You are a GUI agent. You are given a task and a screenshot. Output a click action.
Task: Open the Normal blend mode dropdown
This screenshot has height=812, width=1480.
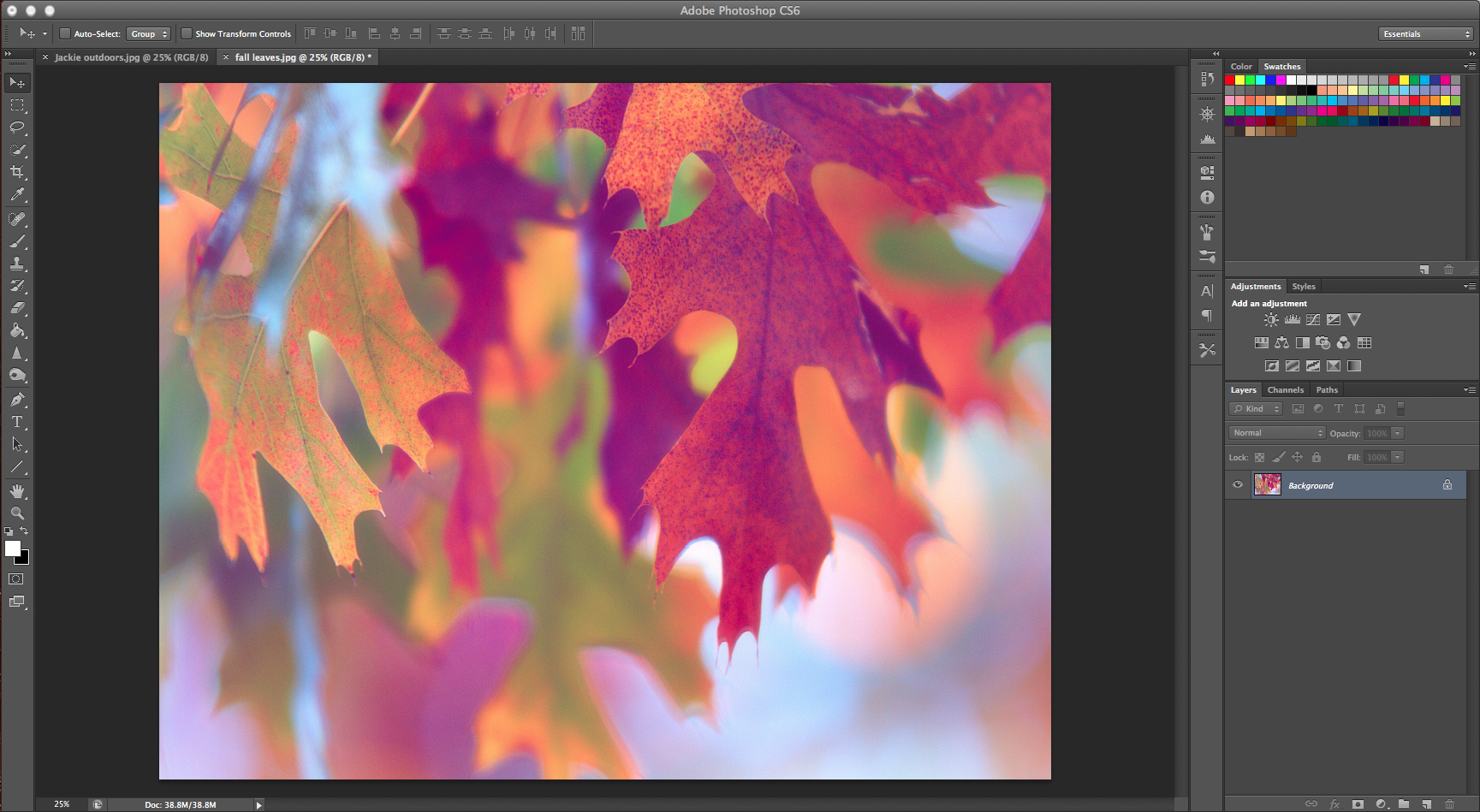click(1277, 433)
